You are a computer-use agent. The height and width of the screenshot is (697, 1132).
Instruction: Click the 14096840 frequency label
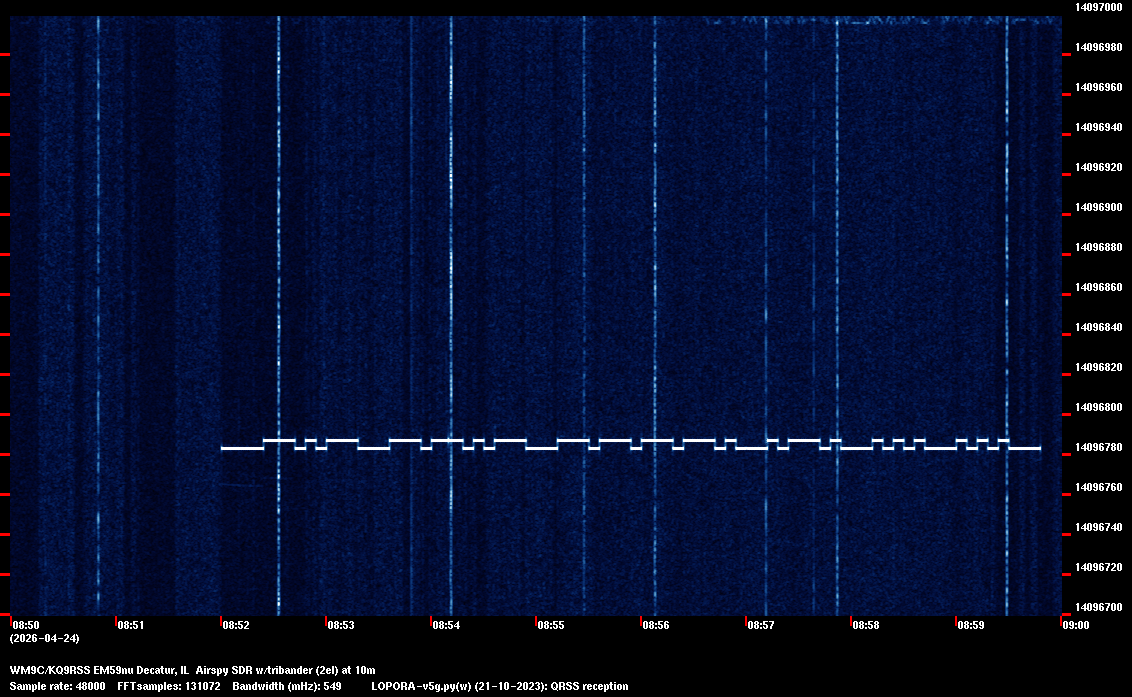point(1097,327)
